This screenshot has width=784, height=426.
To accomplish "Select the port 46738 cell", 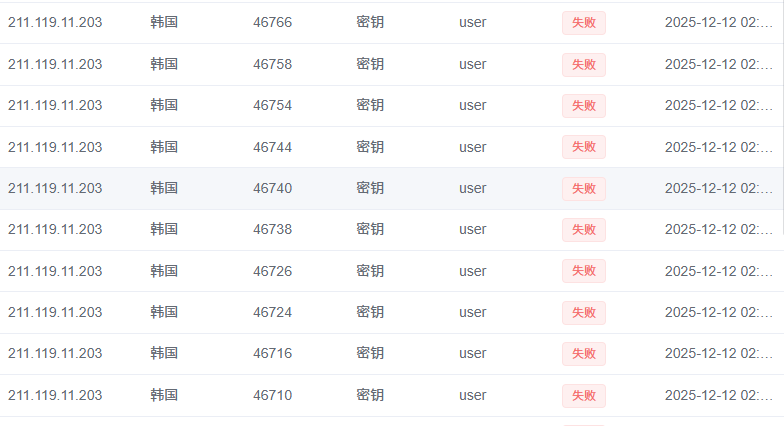I will tap(272, 229).
